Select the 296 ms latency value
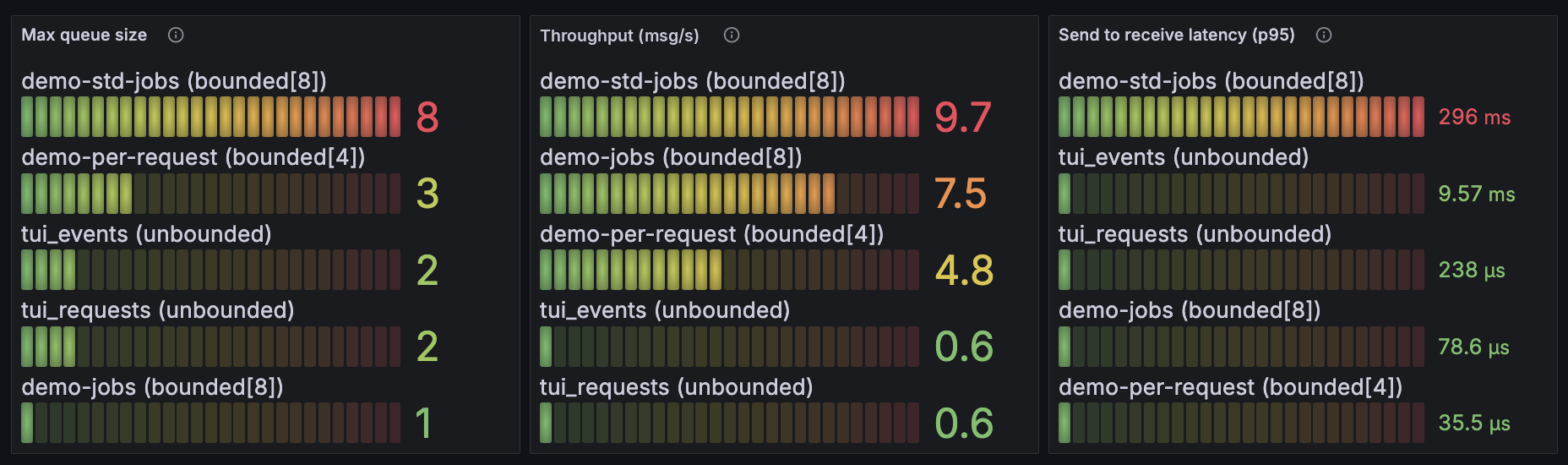Viewport: 1568px width, 465px height. [x=1475, y=117]
